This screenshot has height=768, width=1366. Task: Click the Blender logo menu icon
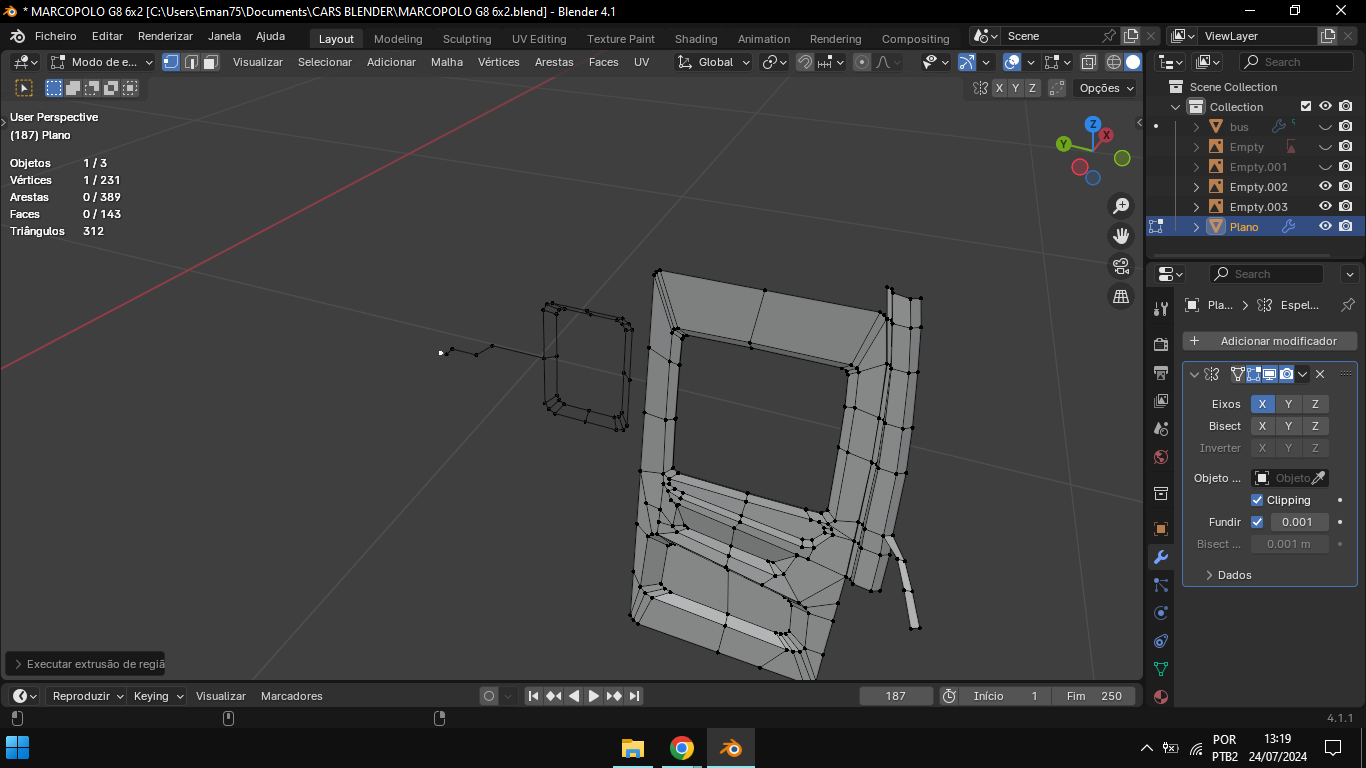coord(17,36)
